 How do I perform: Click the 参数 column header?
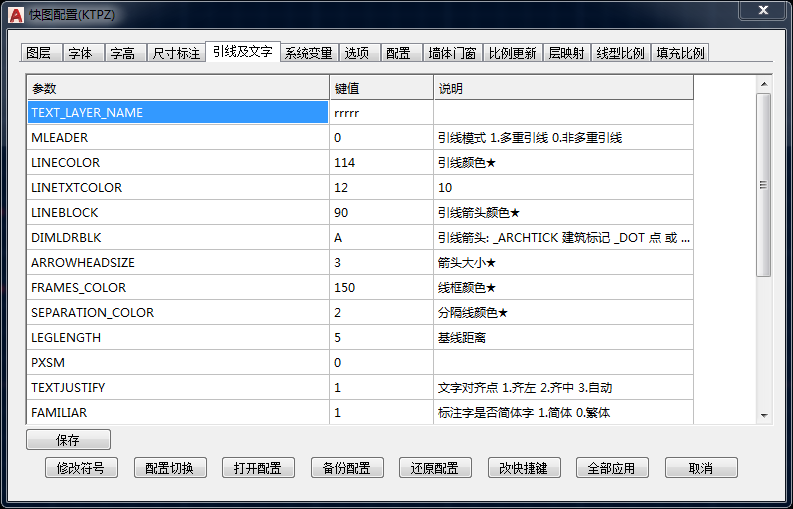[x=178, y=89]
